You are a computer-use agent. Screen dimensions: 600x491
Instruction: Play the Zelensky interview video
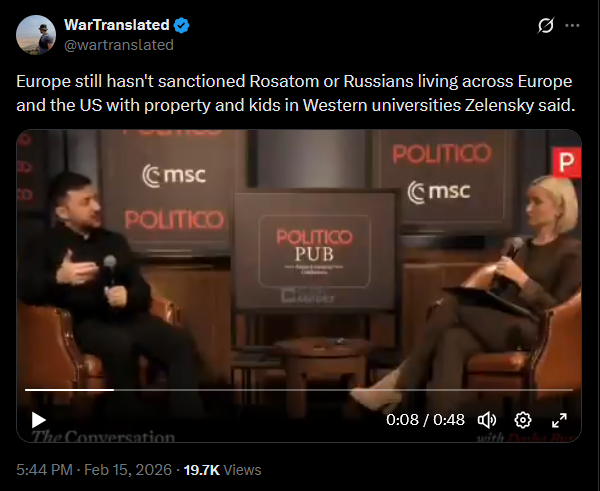pyautogui.click(x=38, y=420)
